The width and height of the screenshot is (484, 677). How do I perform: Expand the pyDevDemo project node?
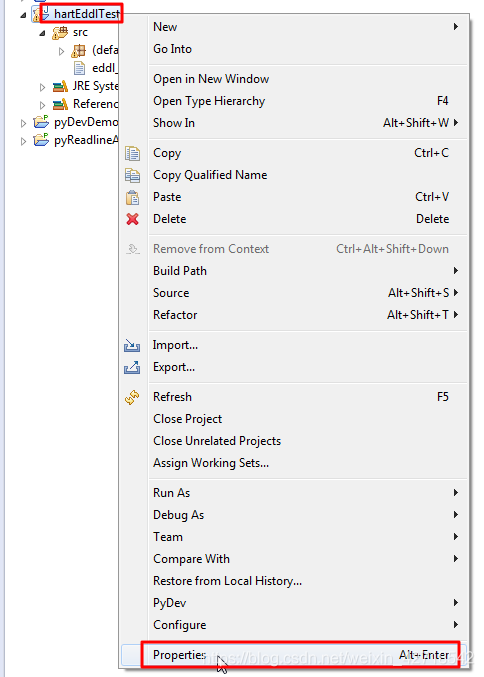click(x=23, y=123)
